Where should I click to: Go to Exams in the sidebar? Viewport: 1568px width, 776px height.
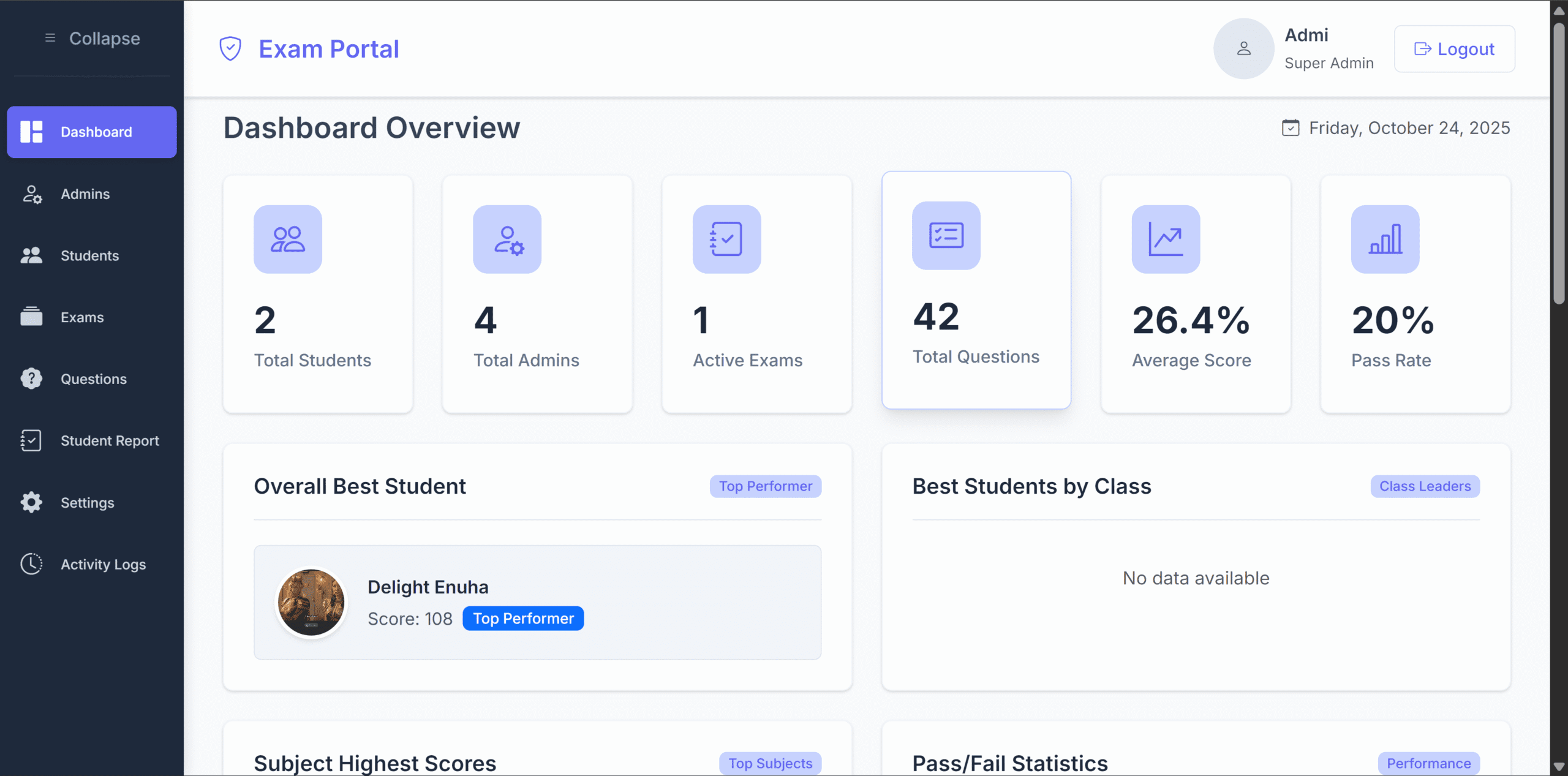click(82, 317)
